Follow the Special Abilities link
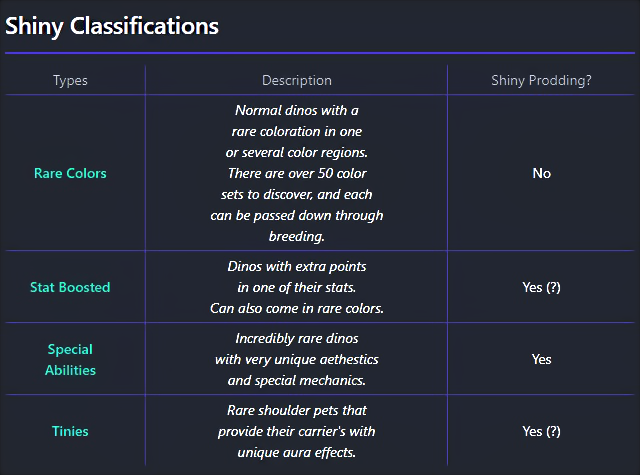Viewport: 640px width, 475px height. point(70,360)
